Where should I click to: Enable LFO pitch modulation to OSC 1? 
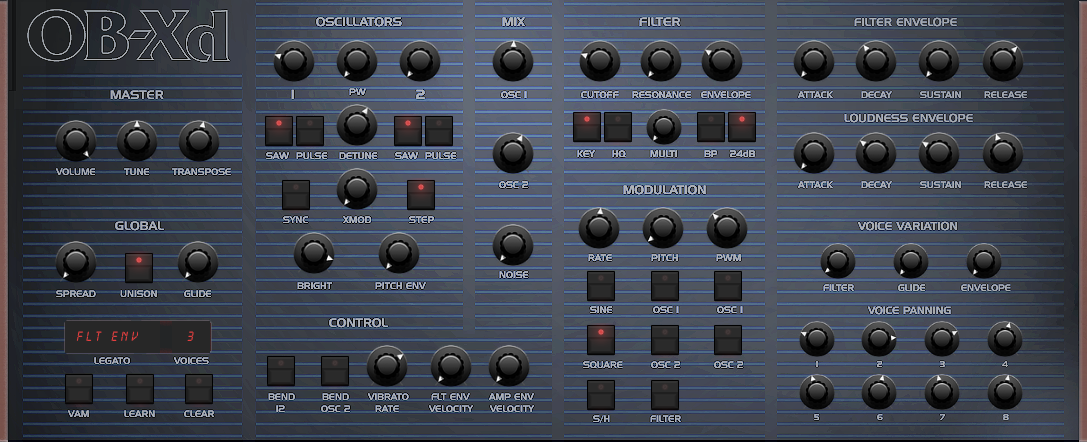pos(664,285)
